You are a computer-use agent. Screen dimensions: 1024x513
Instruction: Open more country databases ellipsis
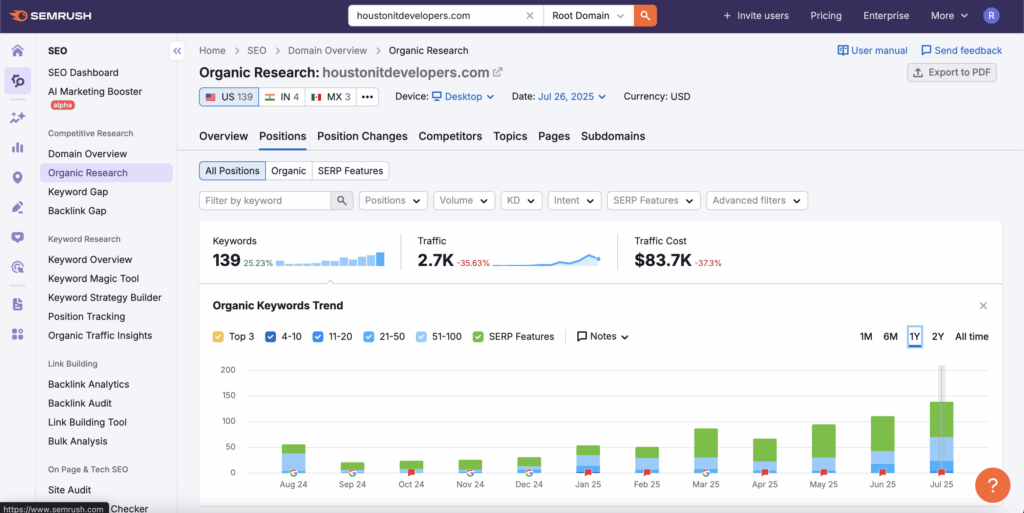[x=368, y=97]
